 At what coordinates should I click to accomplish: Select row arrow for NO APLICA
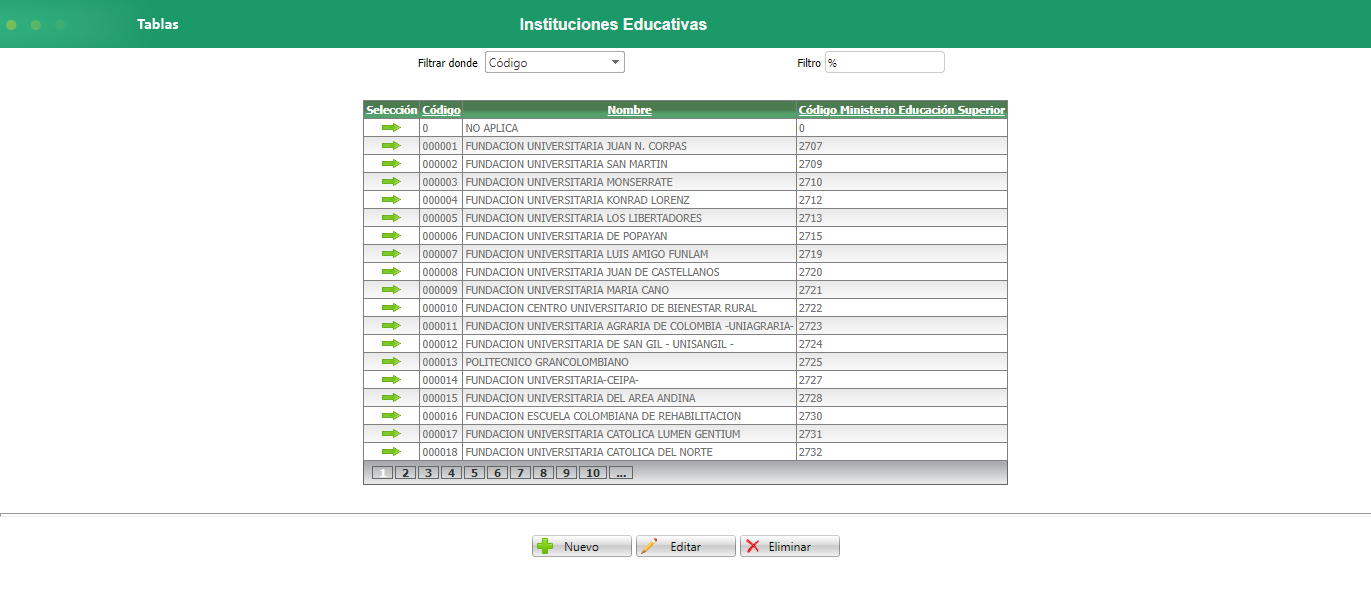point(391,128)
